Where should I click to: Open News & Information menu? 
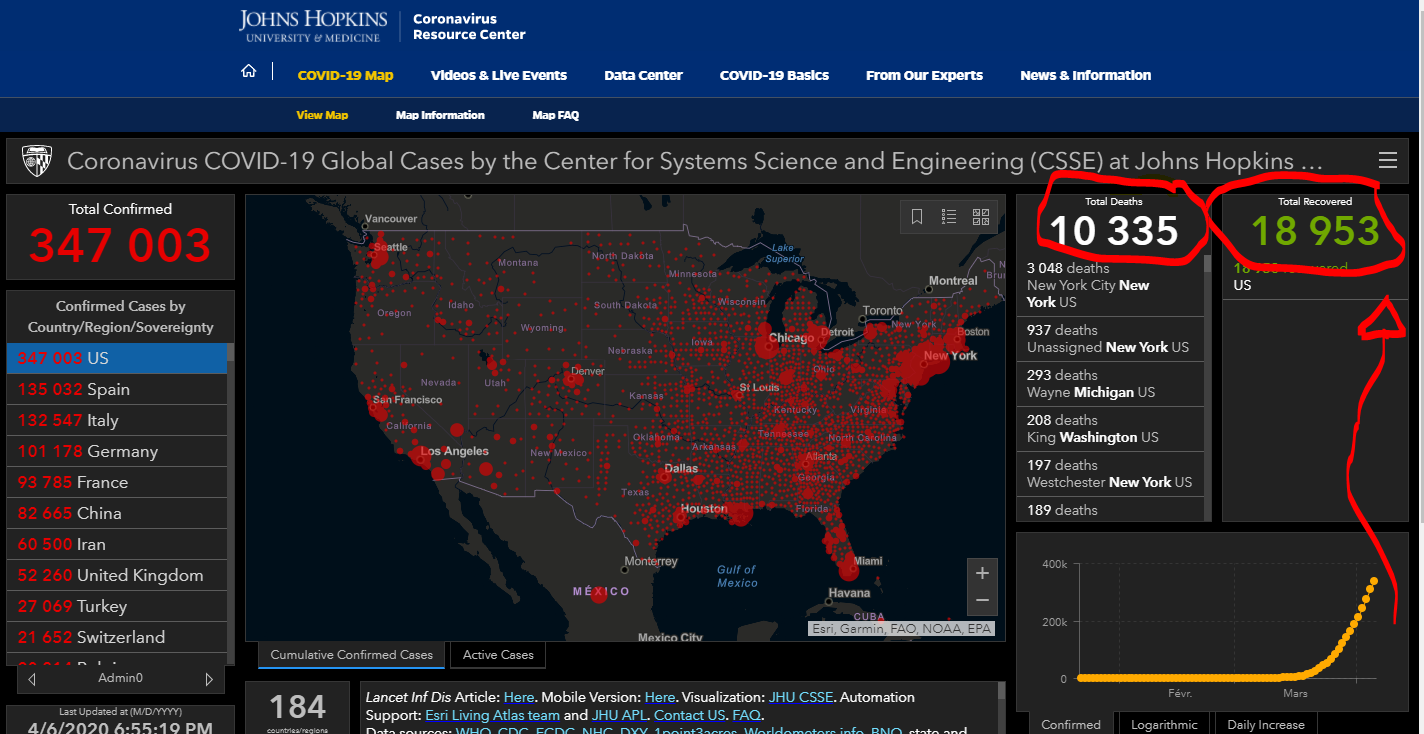point(1085,75)
